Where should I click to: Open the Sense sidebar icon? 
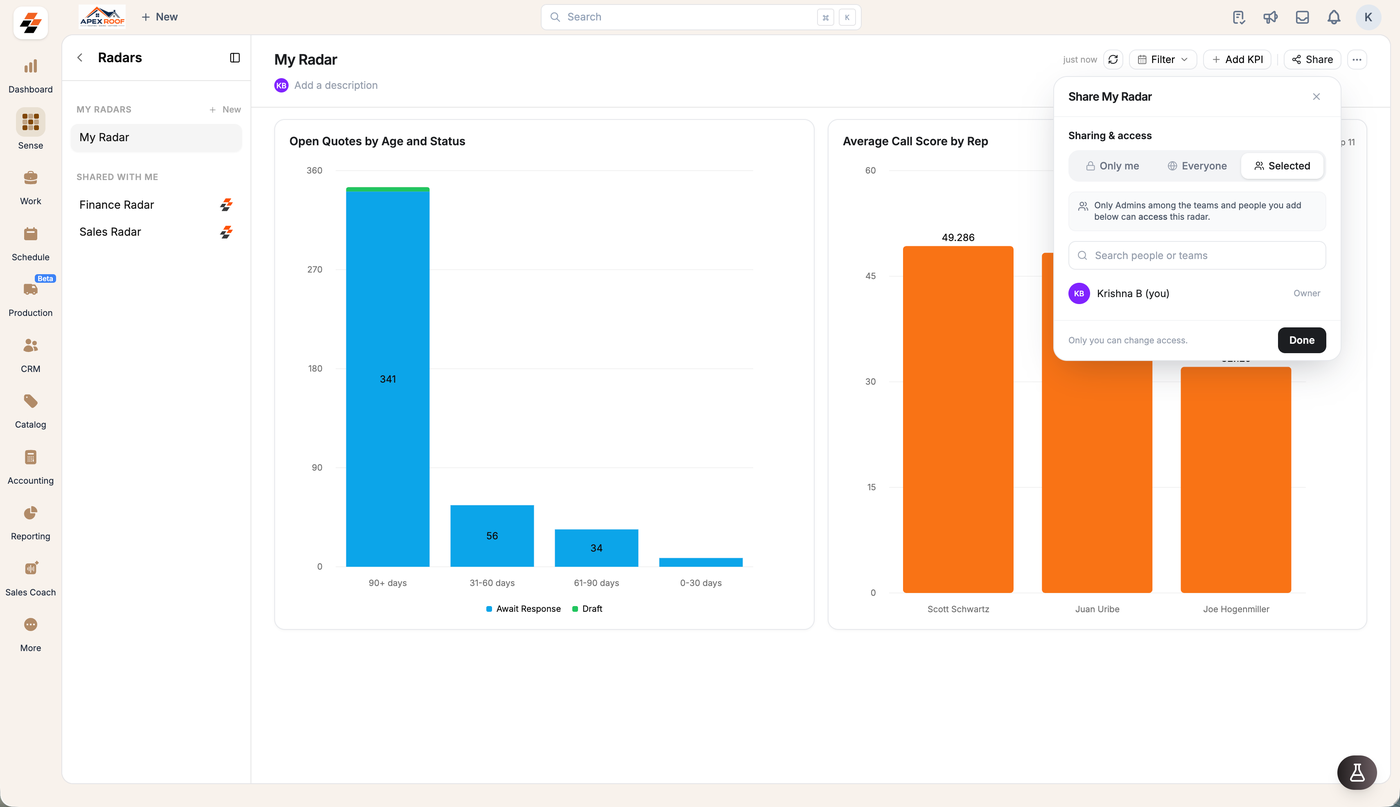[30, 122]
